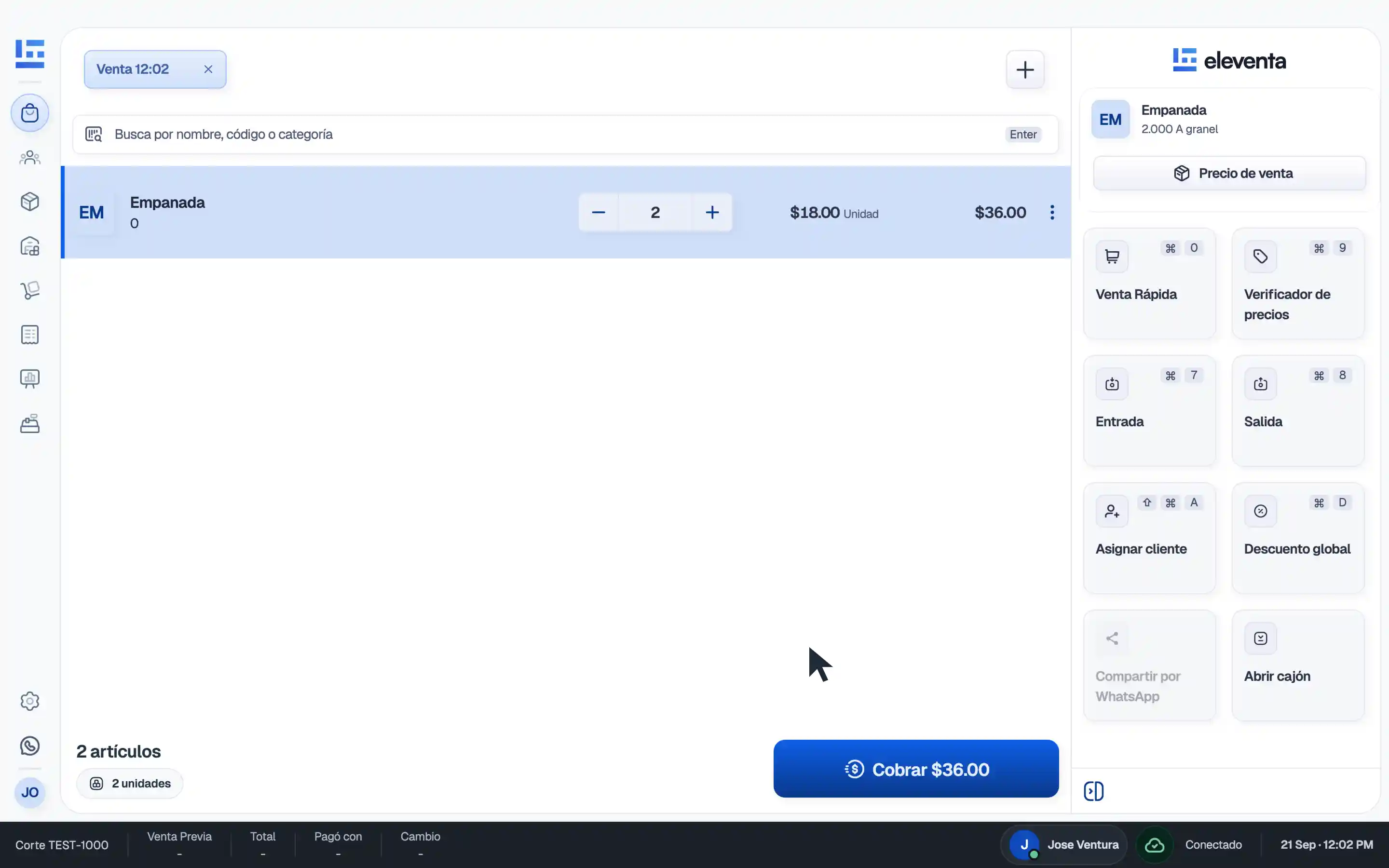Add a new sale tab with plus button
This screenshot has height=868, width=1389.
[1025, 69]
